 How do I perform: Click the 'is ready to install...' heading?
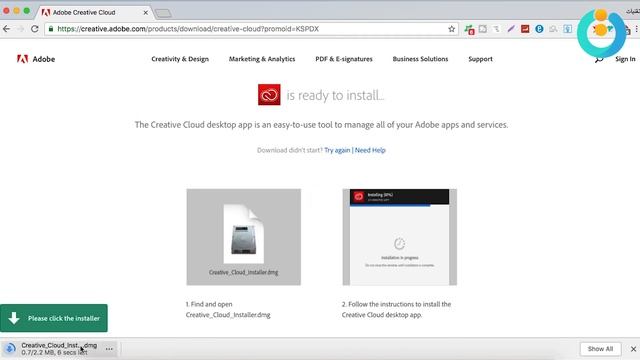pos(335,96)
